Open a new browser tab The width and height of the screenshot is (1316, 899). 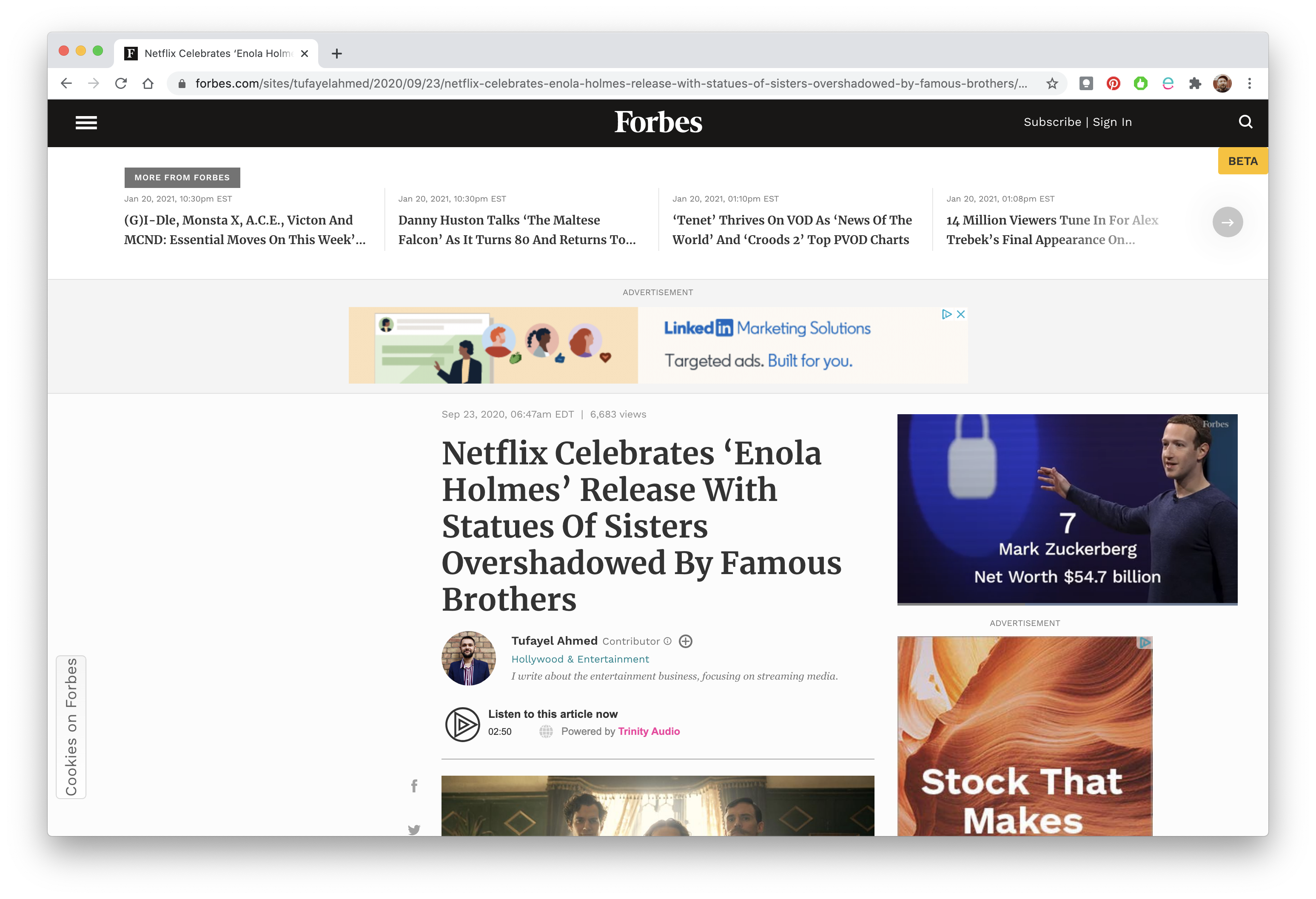337,54
